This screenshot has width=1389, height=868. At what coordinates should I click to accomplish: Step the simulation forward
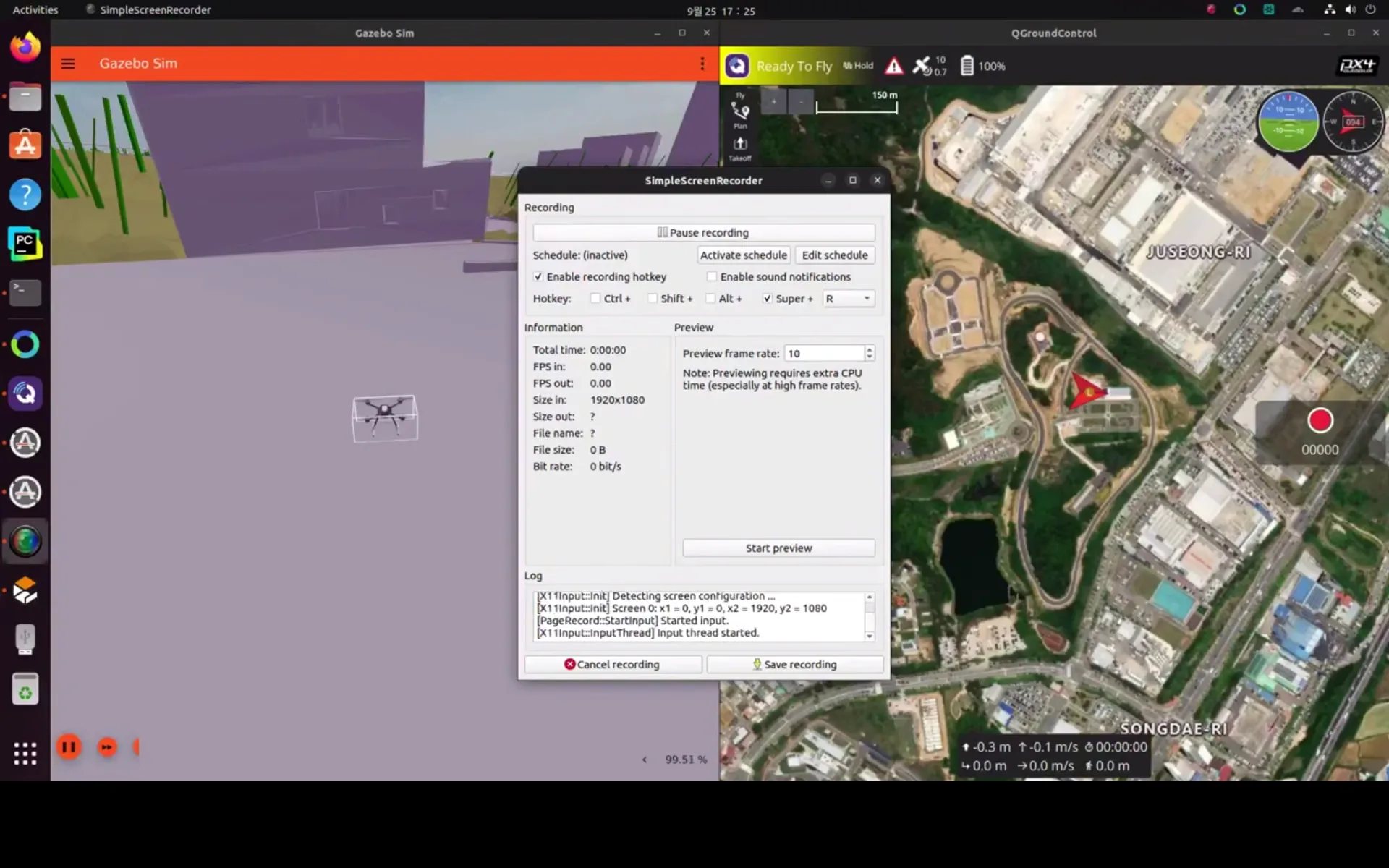[107, 746]
